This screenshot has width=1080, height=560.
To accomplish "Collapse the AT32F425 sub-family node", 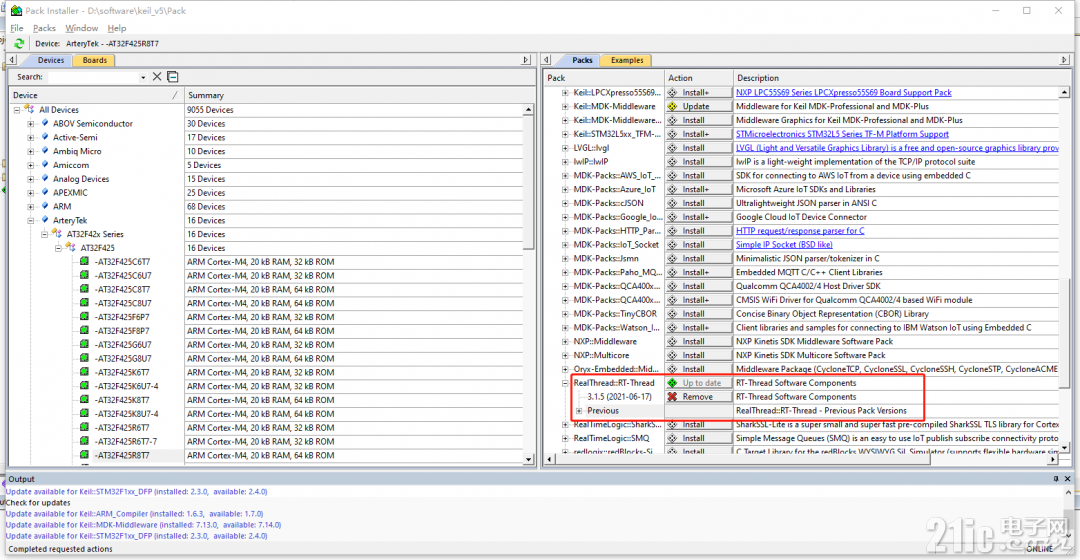I will point(59,248).
